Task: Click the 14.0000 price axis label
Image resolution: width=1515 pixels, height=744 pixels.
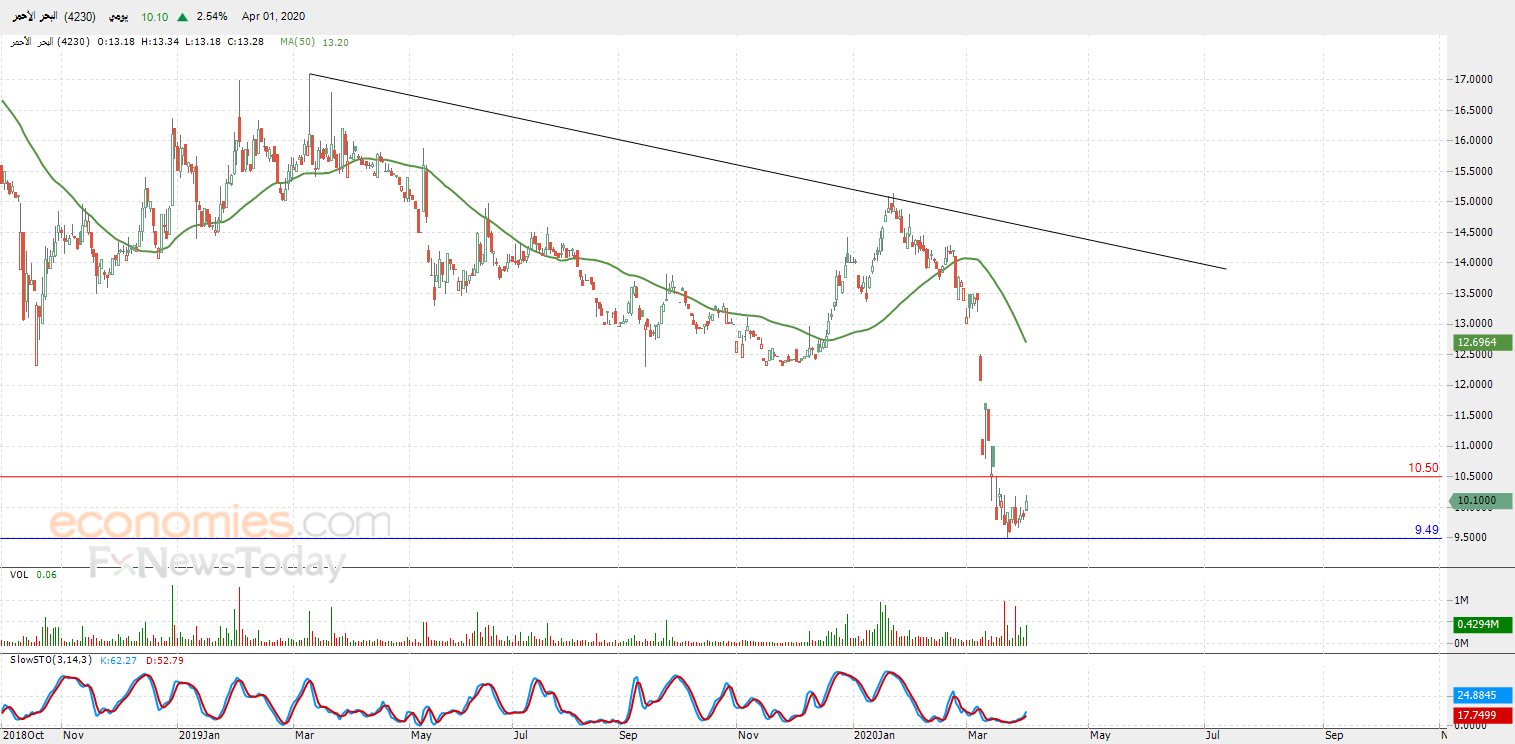Action: click(1473, 262)
